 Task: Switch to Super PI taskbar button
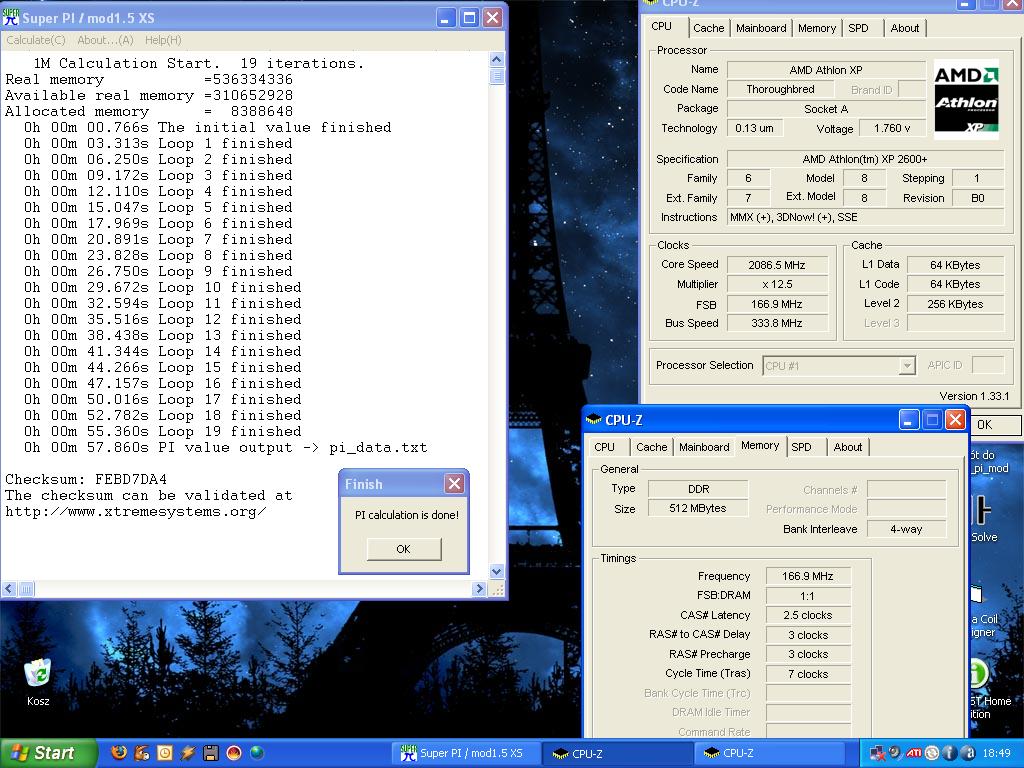(x=465, y=753)
